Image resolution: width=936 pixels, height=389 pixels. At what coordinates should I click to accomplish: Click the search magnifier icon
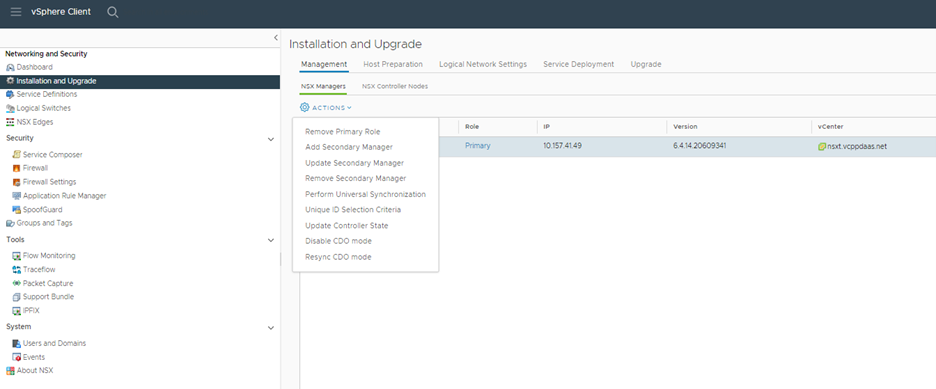coord(113,12)
